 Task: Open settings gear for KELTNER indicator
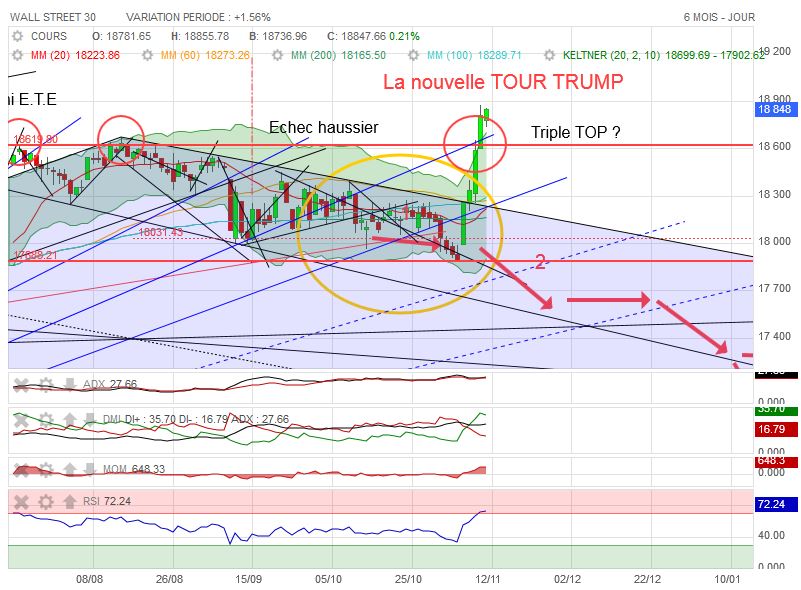pos(549,55)
